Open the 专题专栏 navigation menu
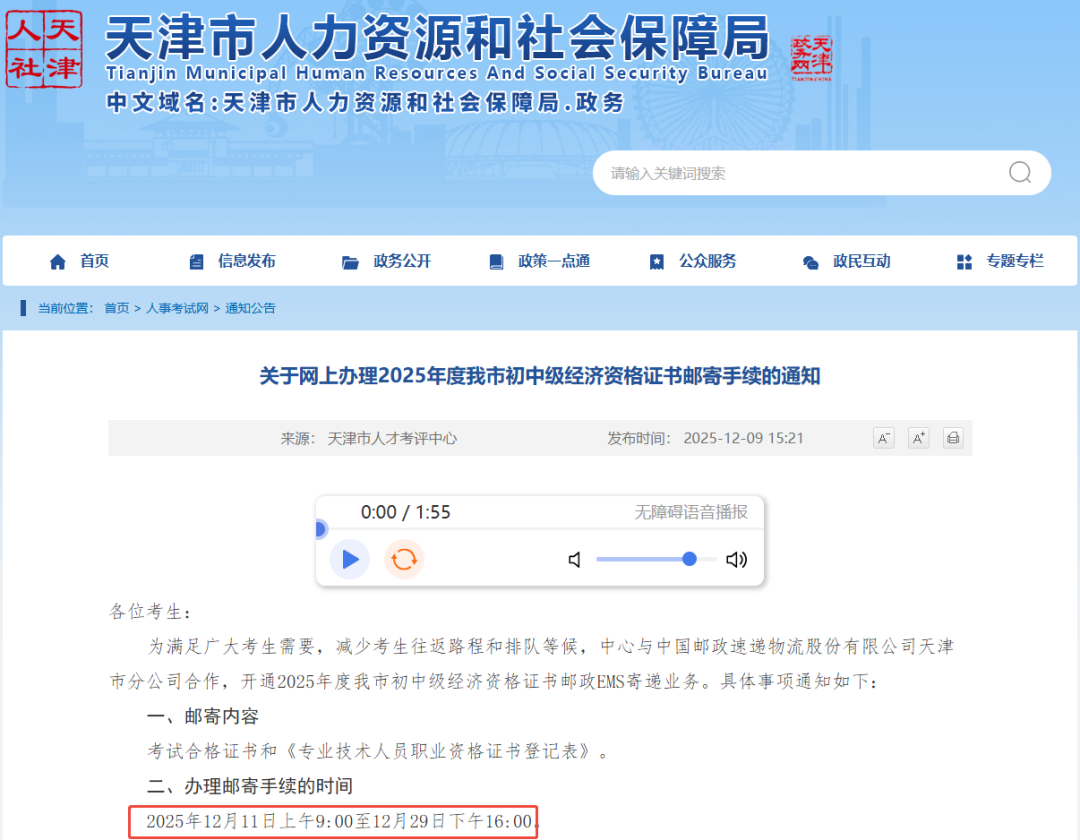Image resolution: width=1080 pixels, height=840 pixels. pyautogui.click(x=1000, y=261)
